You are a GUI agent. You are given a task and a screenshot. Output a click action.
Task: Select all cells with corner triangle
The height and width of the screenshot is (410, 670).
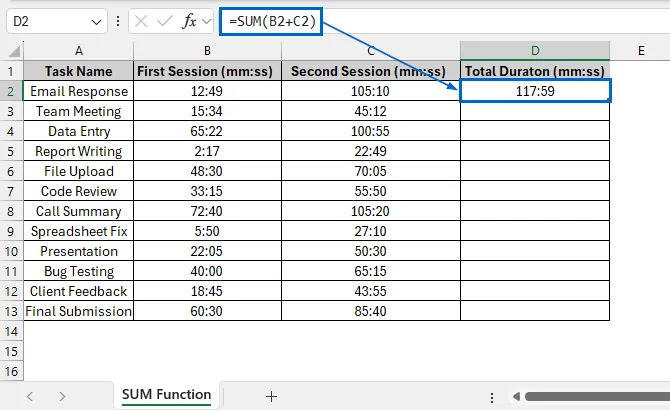coord(14,51)
